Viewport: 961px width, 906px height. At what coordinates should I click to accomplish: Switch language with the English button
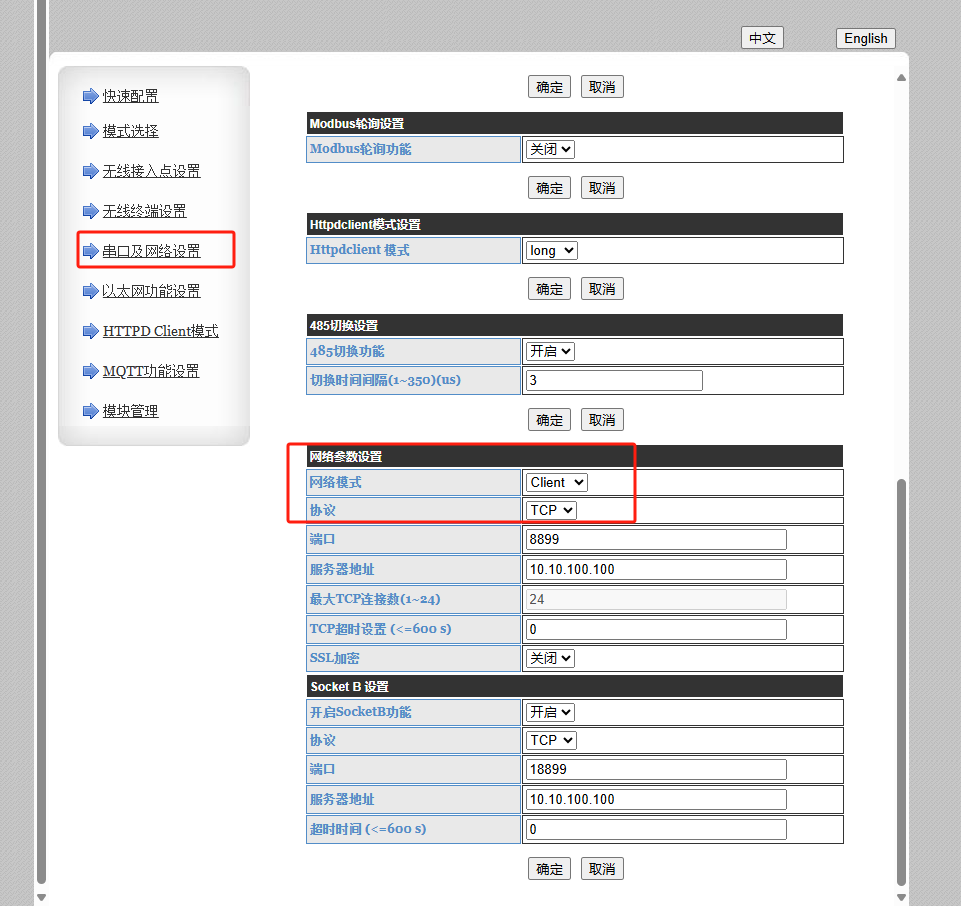[865, 38]
